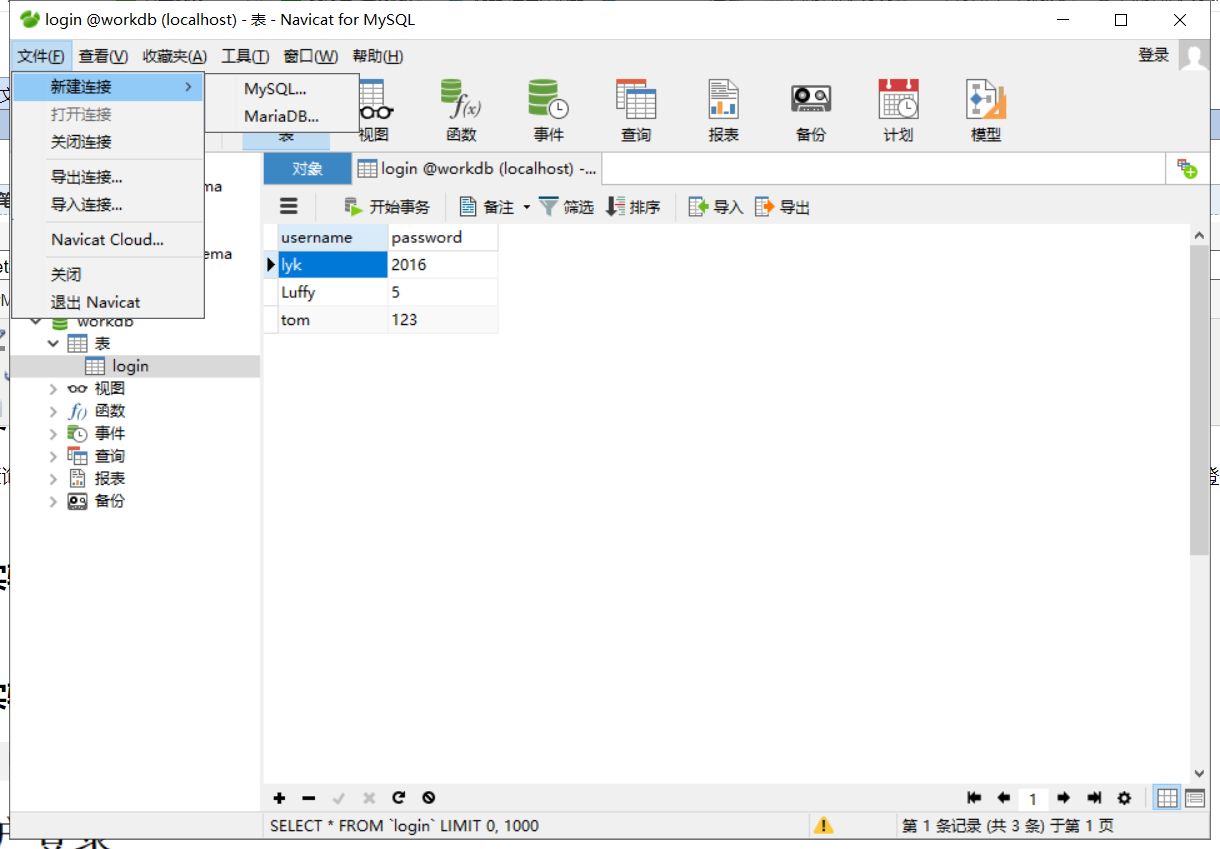Screen dimensions: 1220x849
Task: Open the 文件 (File) menu
Action: [x=41, y=56]
